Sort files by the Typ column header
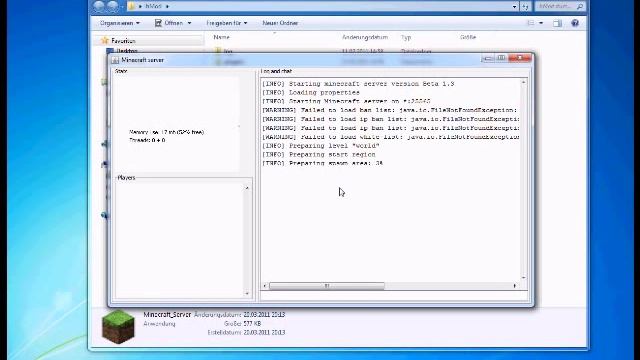This screenshot has width=640, height=360. tap(406, 37)
